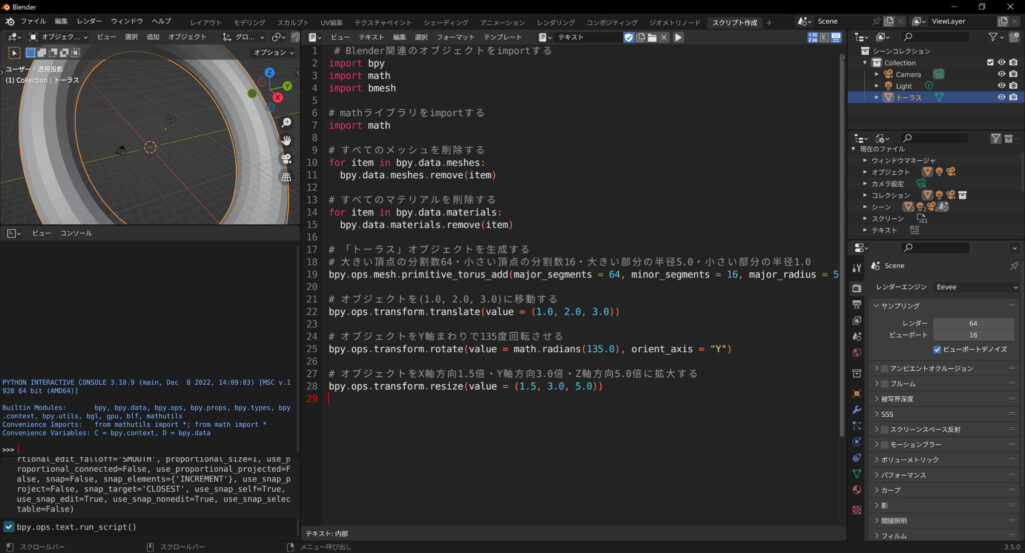Open the Tool properties tab

coord(857,268)
